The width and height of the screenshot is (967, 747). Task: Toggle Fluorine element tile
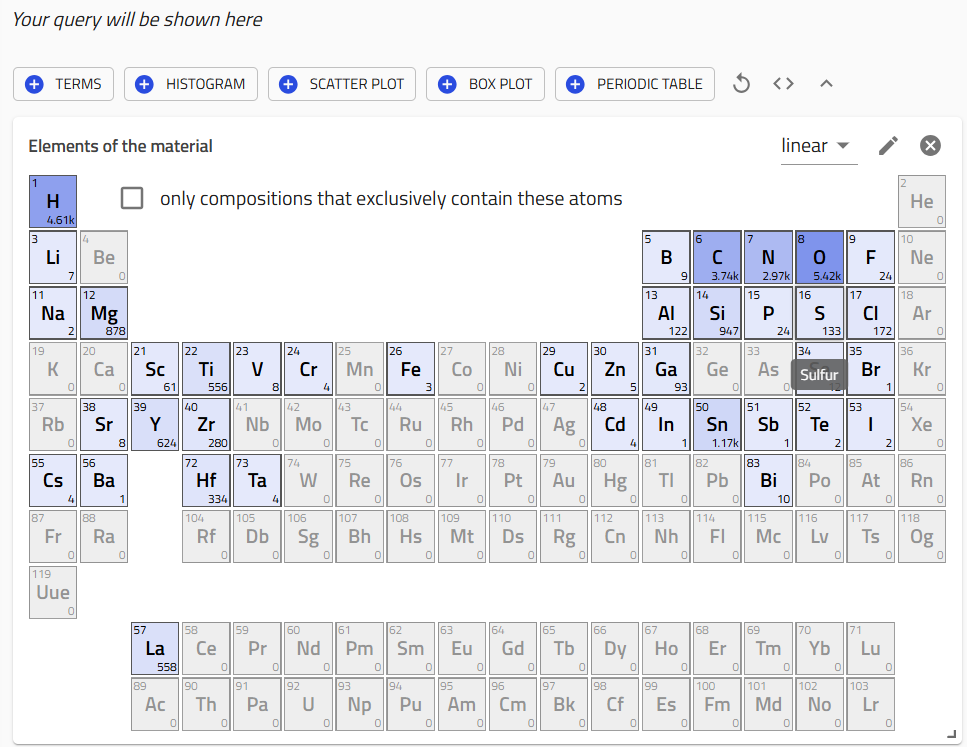click(x=870, y=257)
